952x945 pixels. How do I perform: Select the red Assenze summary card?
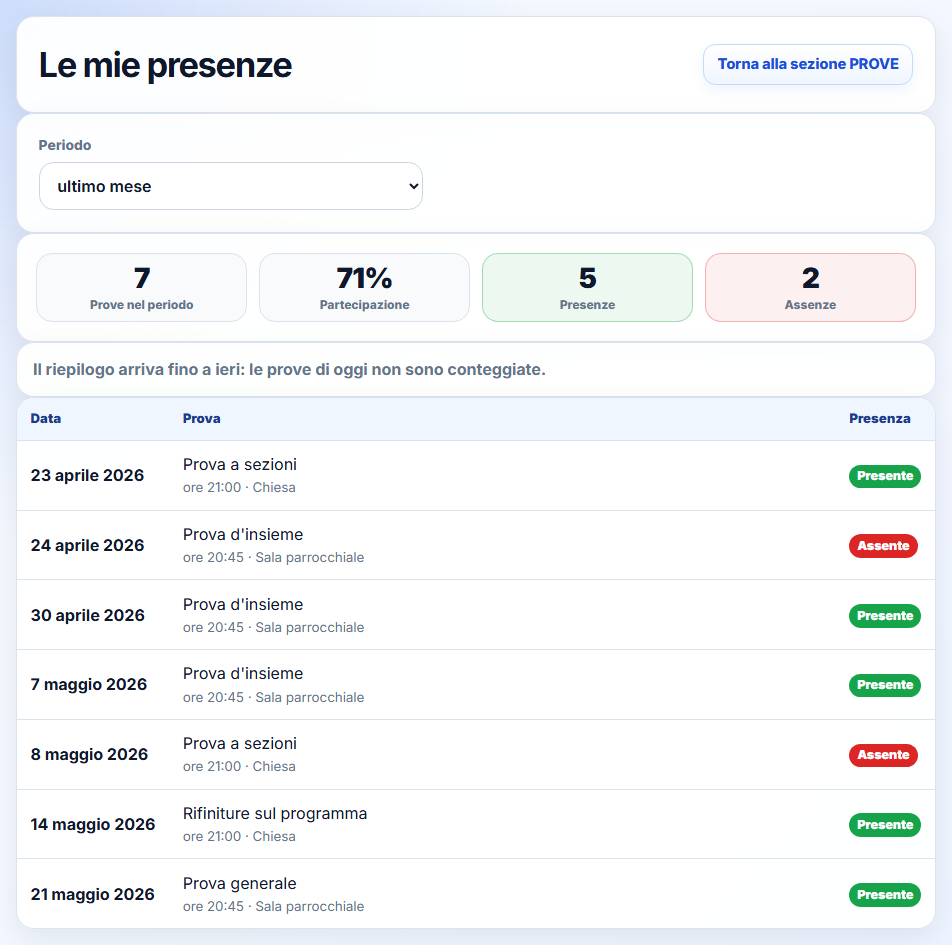pyautogui.click(x=810, y=287)
